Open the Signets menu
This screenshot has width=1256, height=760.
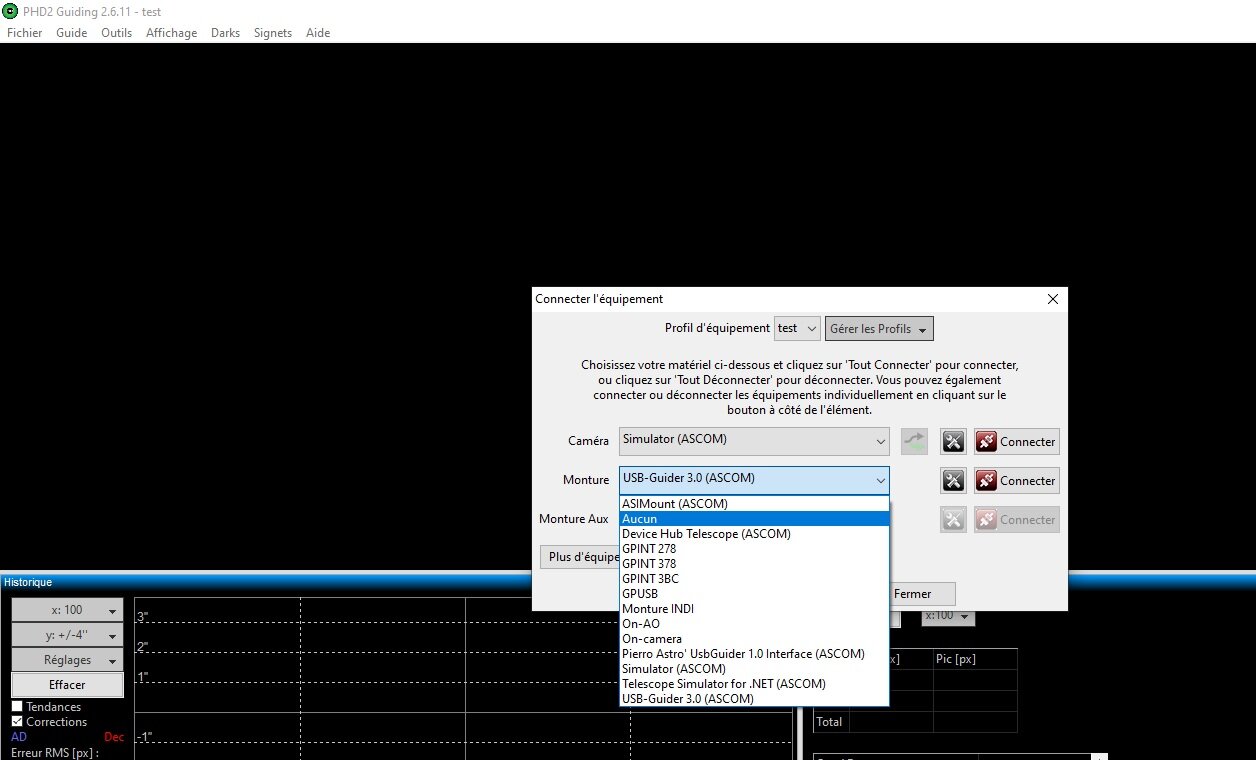click(x=273, y=33)
